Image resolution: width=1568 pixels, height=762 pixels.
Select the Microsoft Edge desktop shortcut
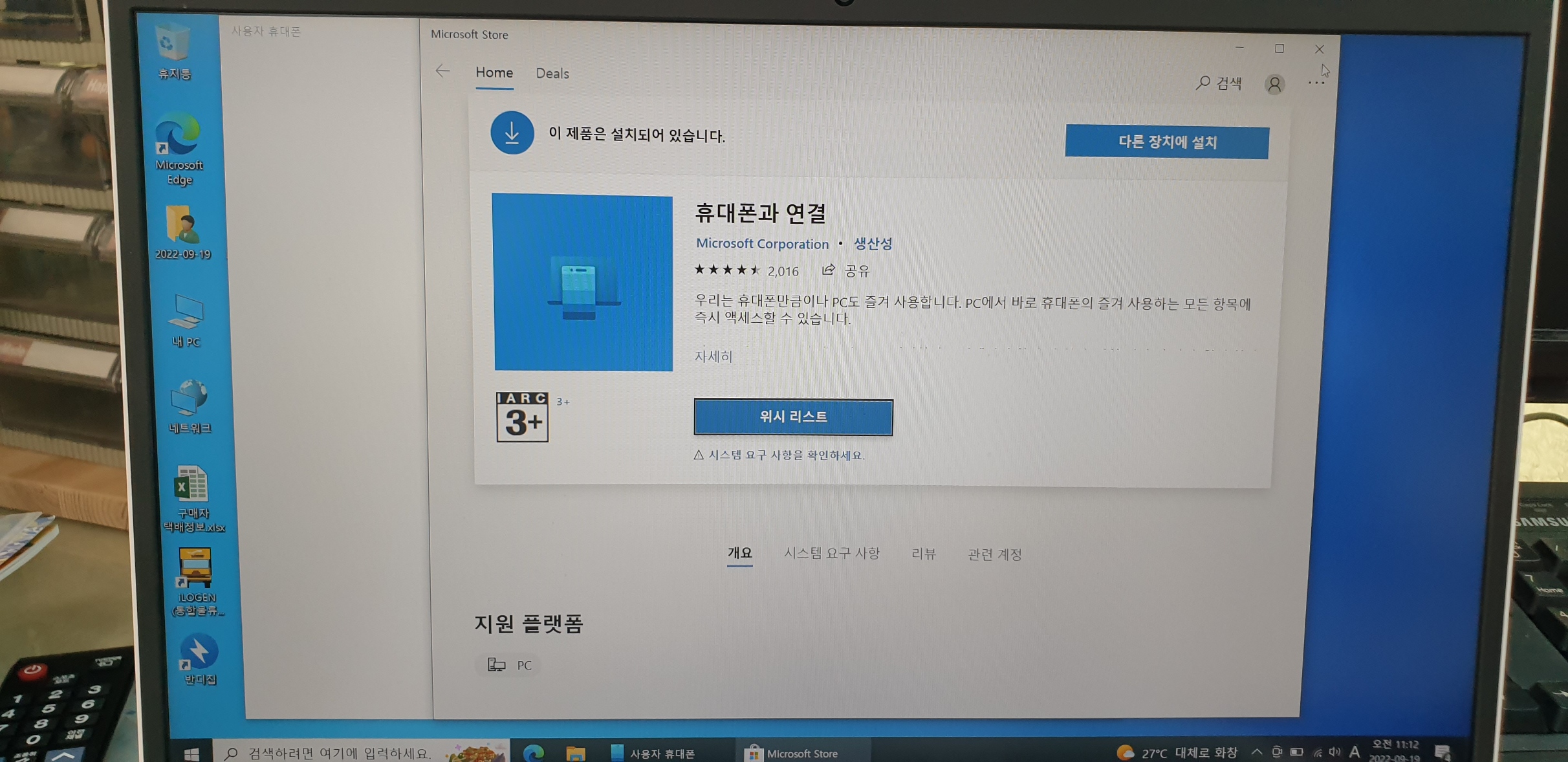point(178,150)
